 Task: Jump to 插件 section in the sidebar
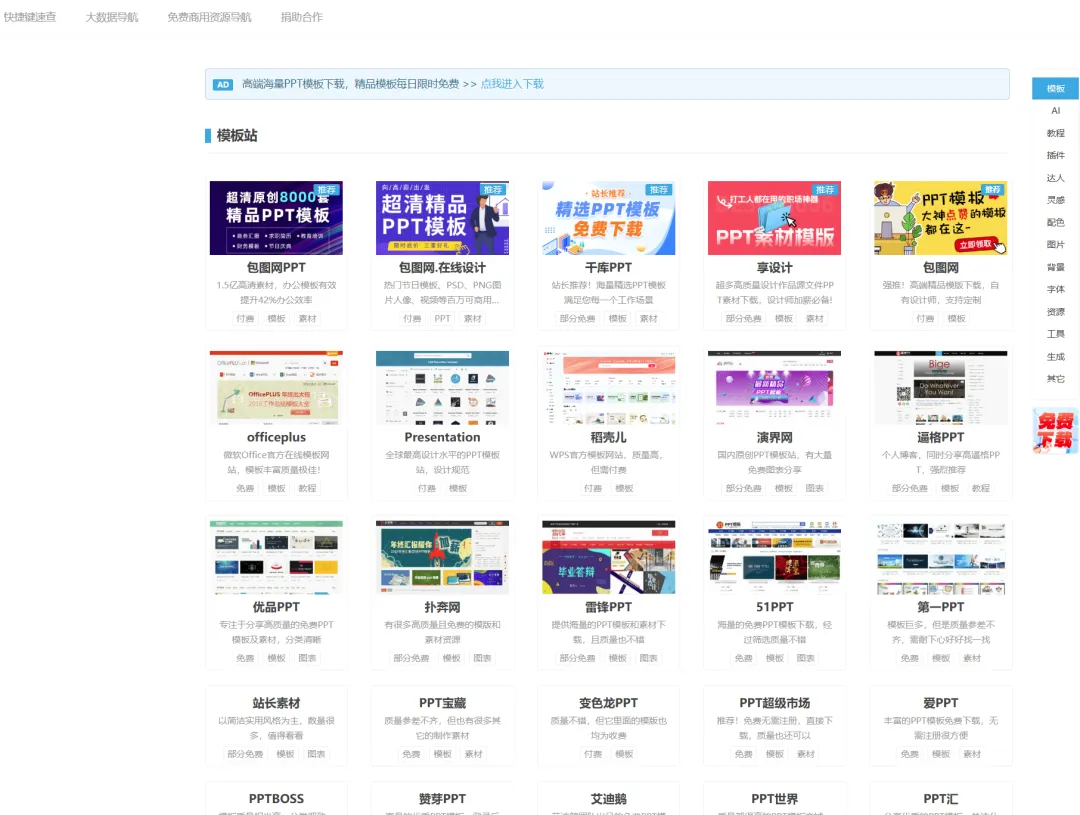(x=1055, y=156)
